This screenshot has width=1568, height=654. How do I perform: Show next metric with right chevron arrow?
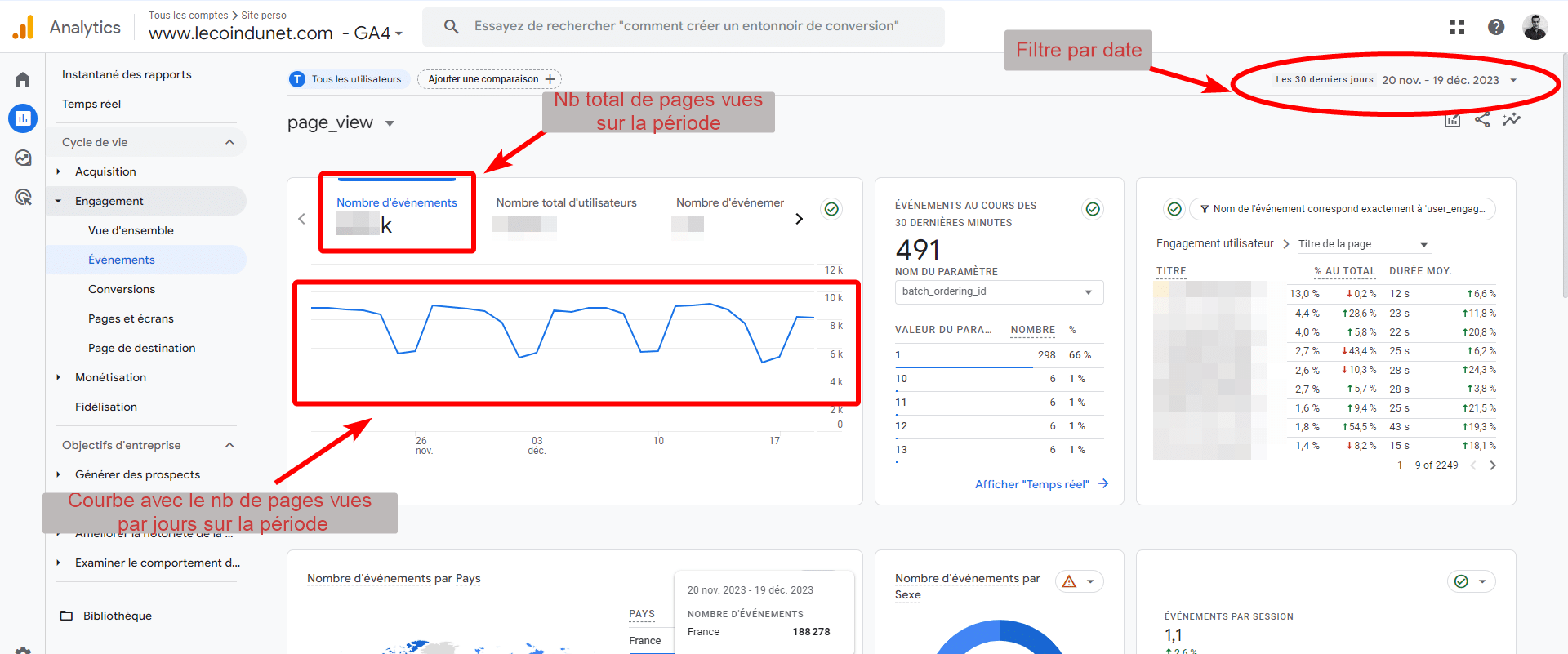(799, 219)
